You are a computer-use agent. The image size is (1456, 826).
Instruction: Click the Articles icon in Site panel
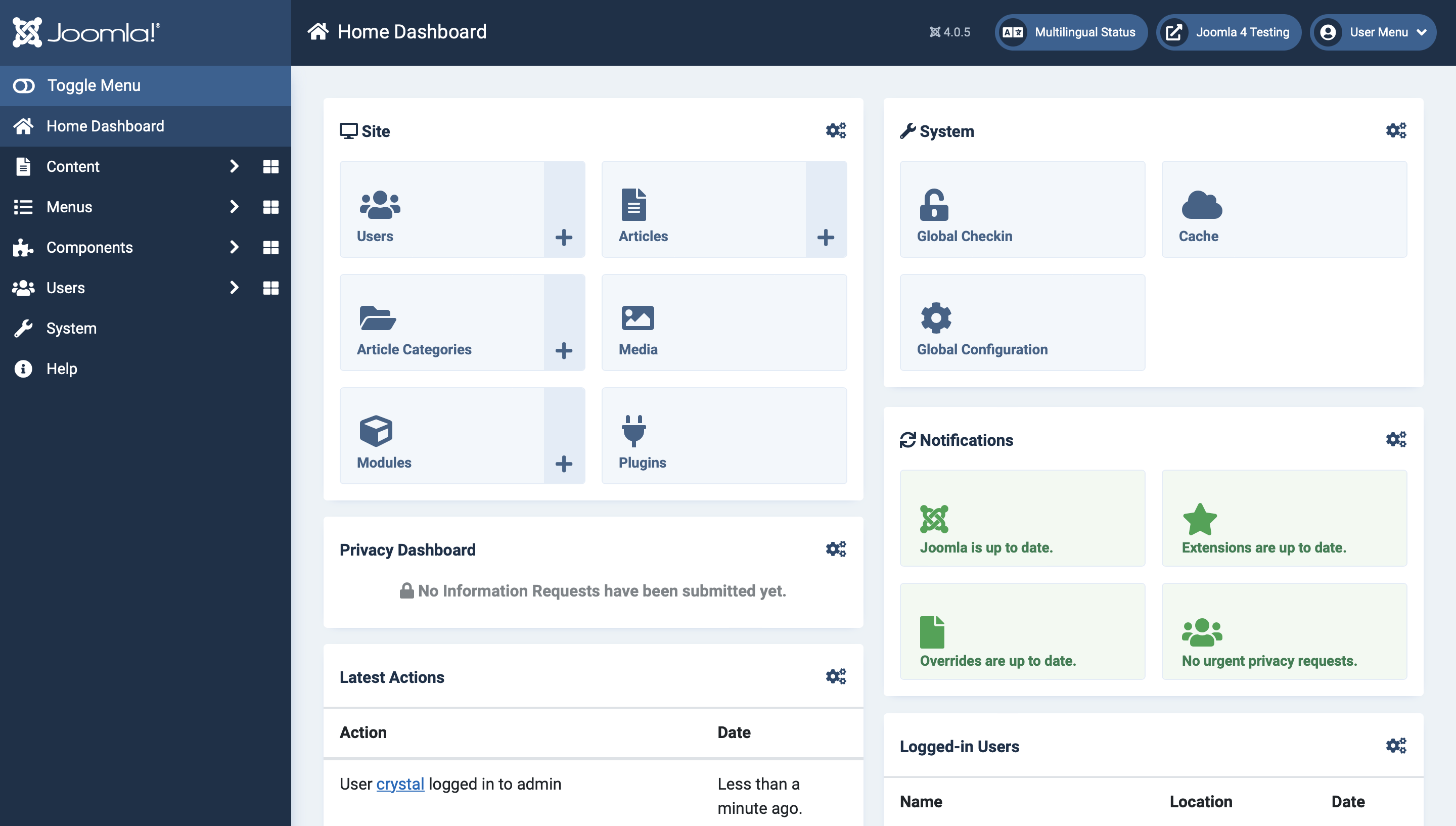(636, 204)
